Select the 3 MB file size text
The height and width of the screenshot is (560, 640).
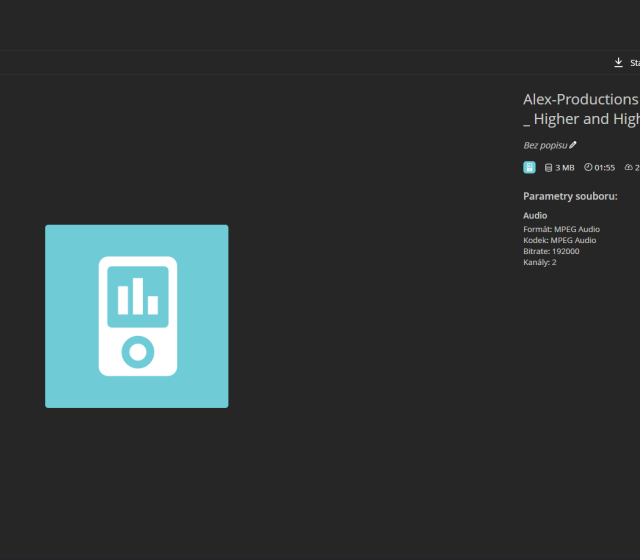(x=565, y=168)
